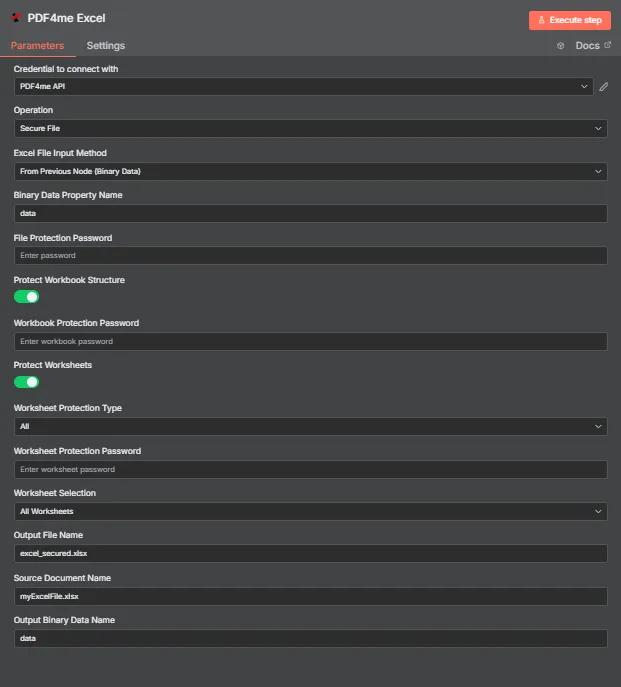Open the Credential to connect with dropdown

(304, 86)
